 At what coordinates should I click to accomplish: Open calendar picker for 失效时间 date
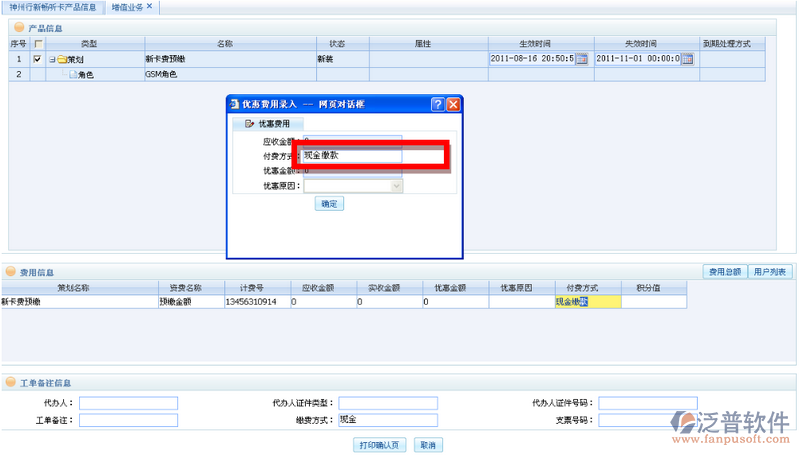pos(687,59)
